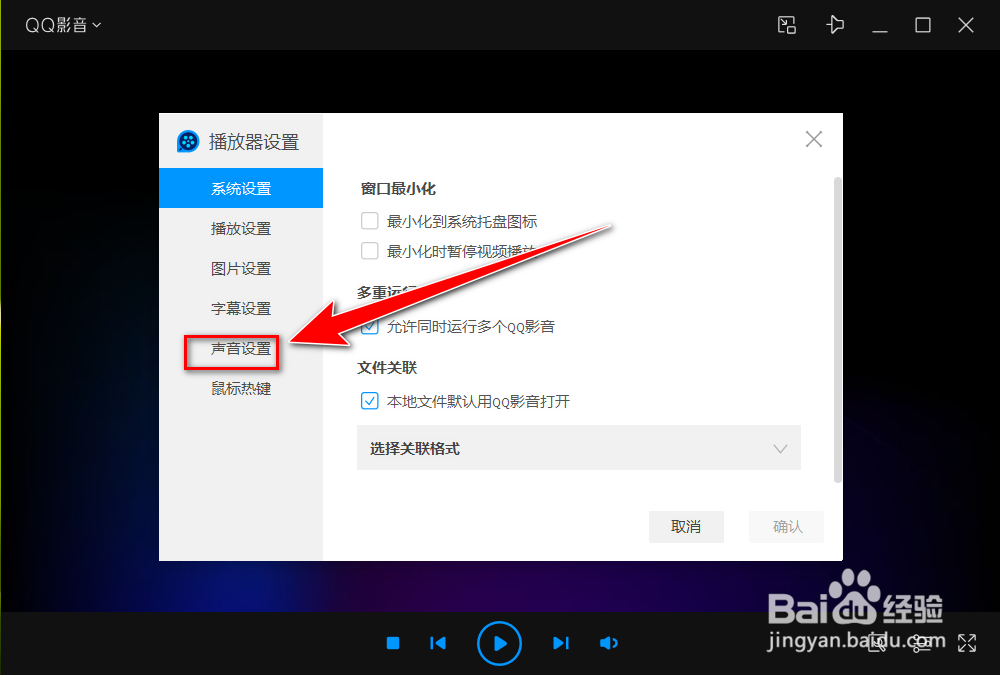This screenshot has height=675, width=1000.
Task: Pin the player window on top
Action: click(x=835, y=25)
